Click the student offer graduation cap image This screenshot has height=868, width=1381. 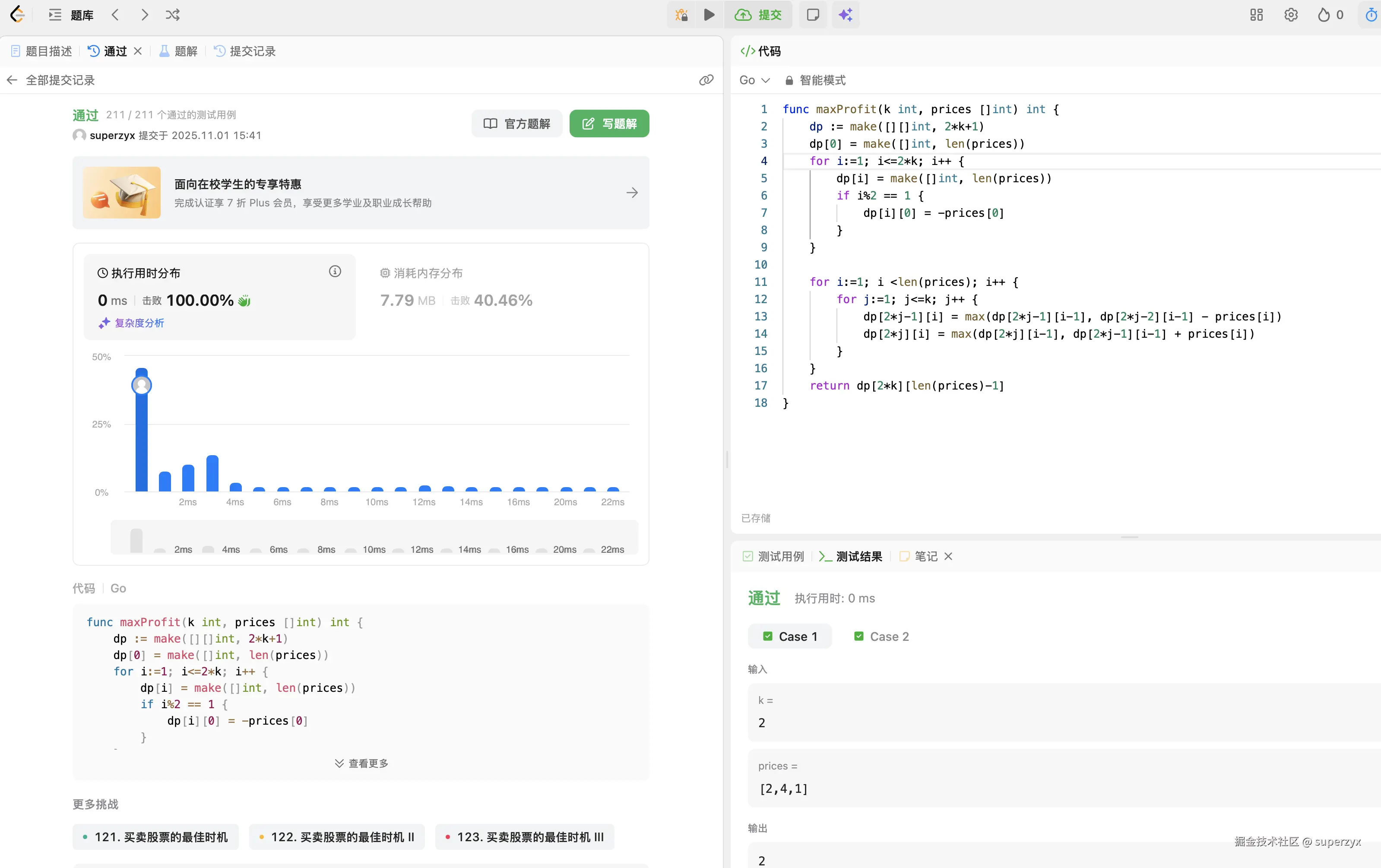point(122,193)
